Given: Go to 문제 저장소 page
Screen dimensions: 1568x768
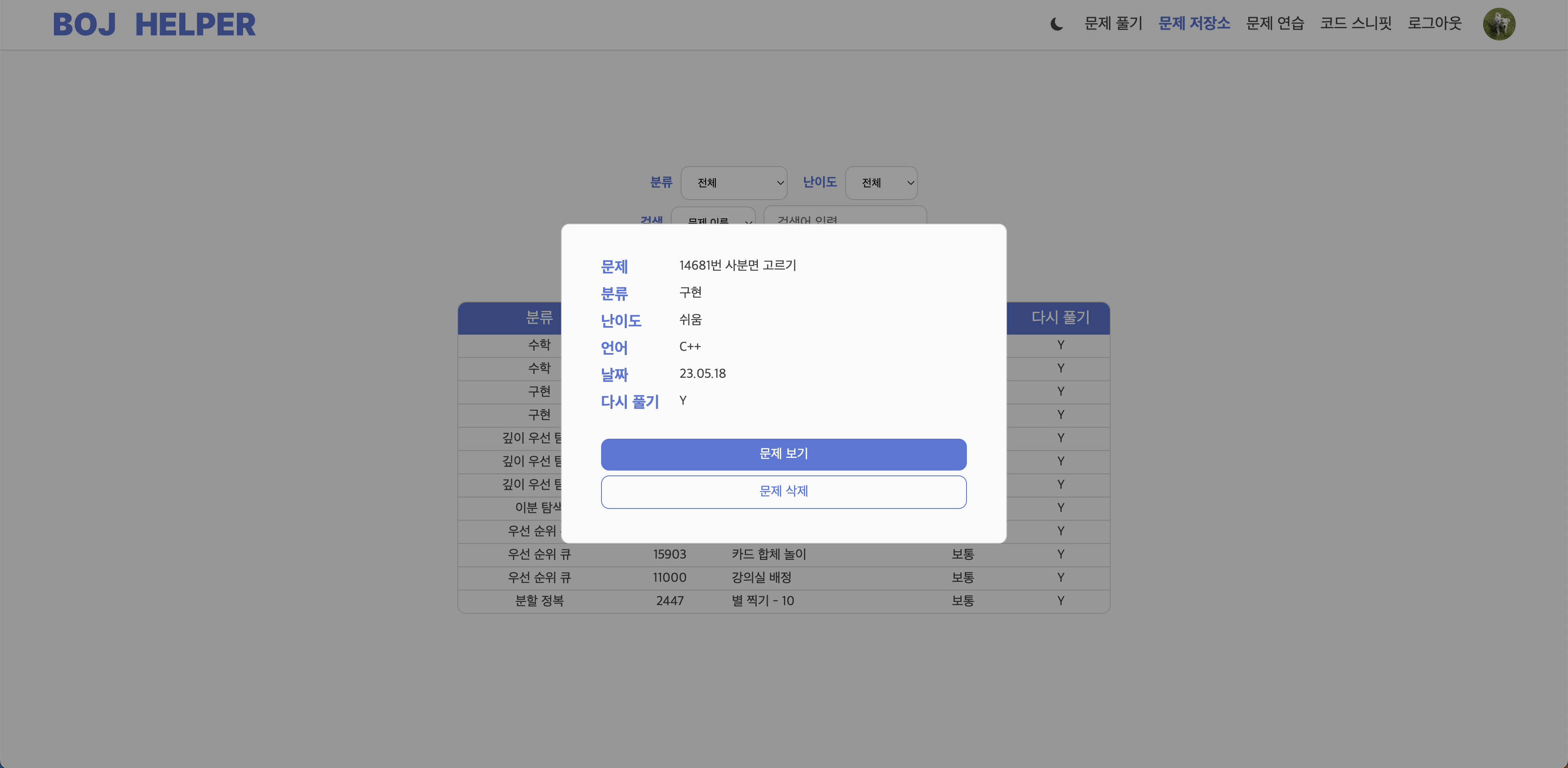Looking at the screenshot, I should (x=1194, y=24).
